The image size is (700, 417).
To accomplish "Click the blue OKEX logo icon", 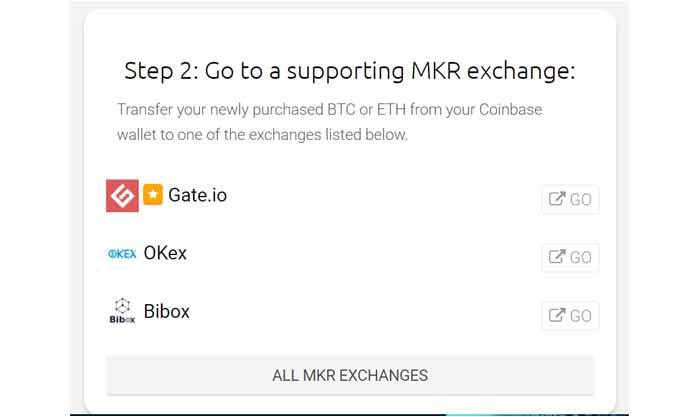I will click(122, 254).
